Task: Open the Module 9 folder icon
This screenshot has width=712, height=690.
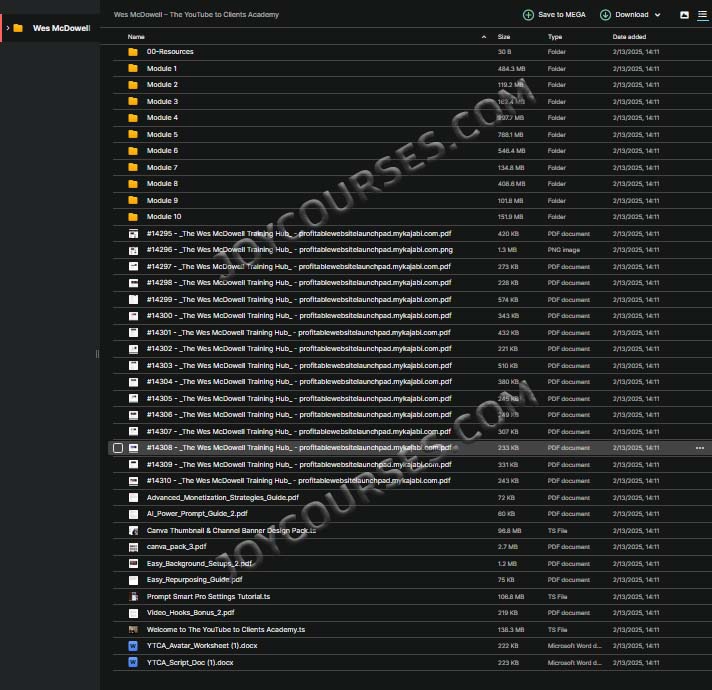Action: [133, 201]
